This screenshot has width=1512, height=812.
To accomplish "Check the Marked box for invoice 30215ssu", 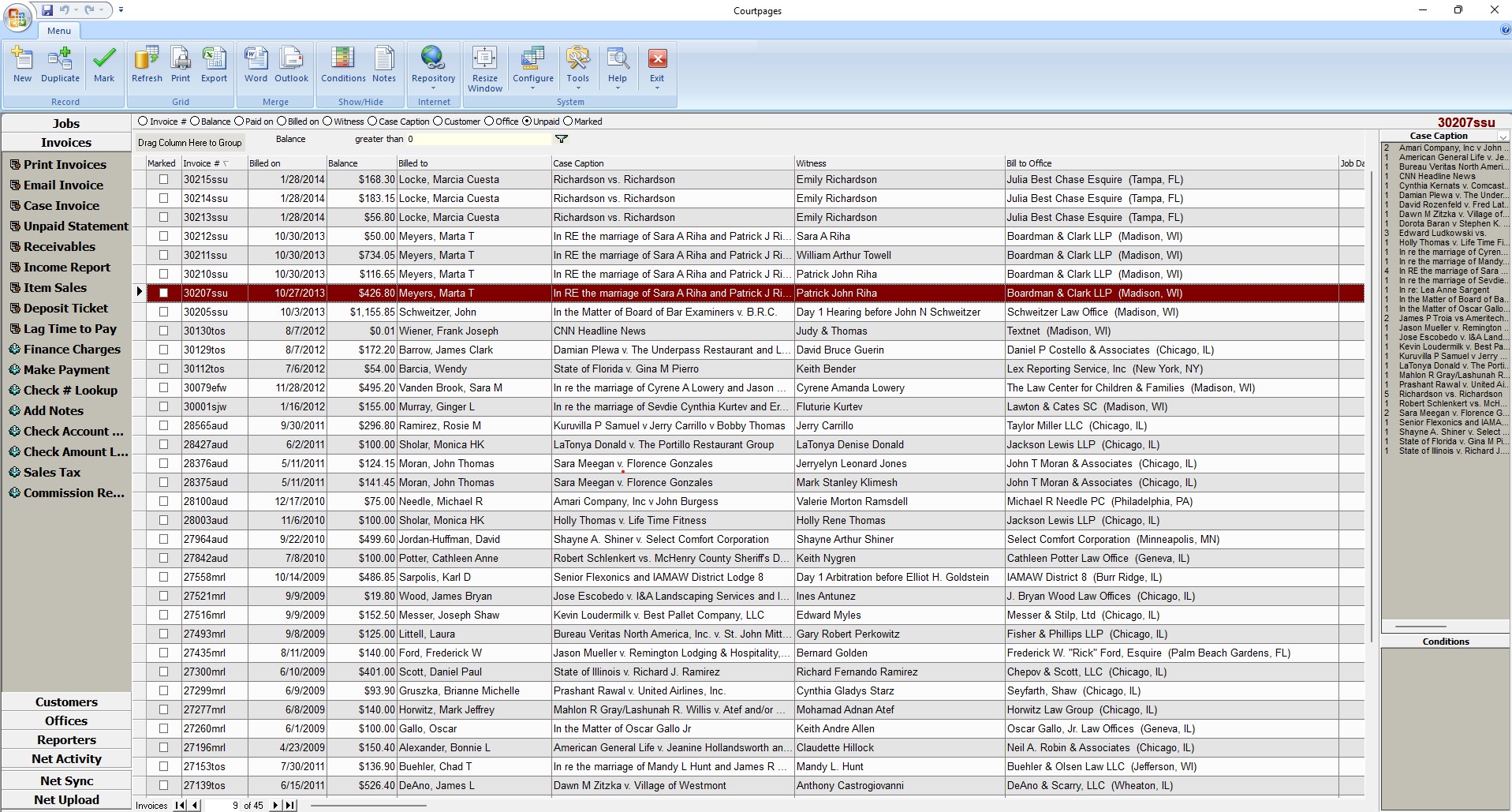I will (x=164, y=179).
